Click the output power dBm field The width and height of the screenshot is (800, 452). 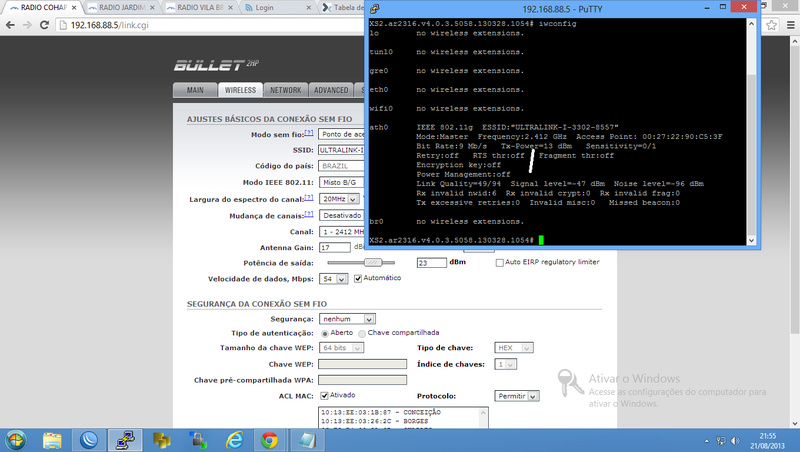click(x=432, y=263)
